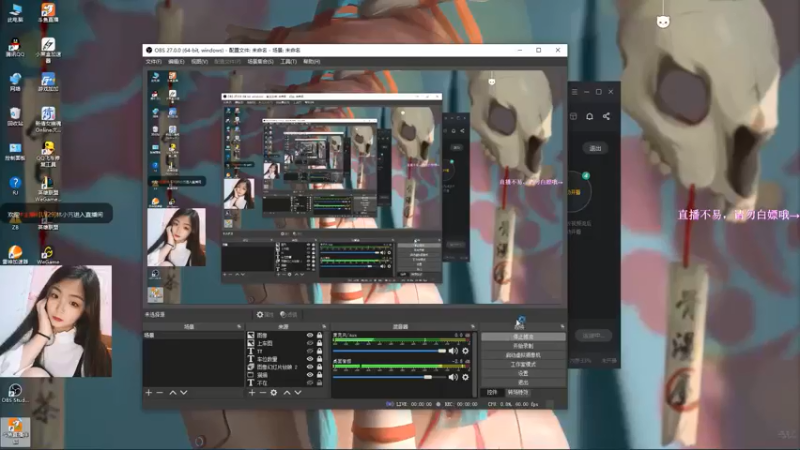Click the 启动虚拟摄像机 virtual camera button
This screenshot has width=800, height=450.
(x=523, y=355)
